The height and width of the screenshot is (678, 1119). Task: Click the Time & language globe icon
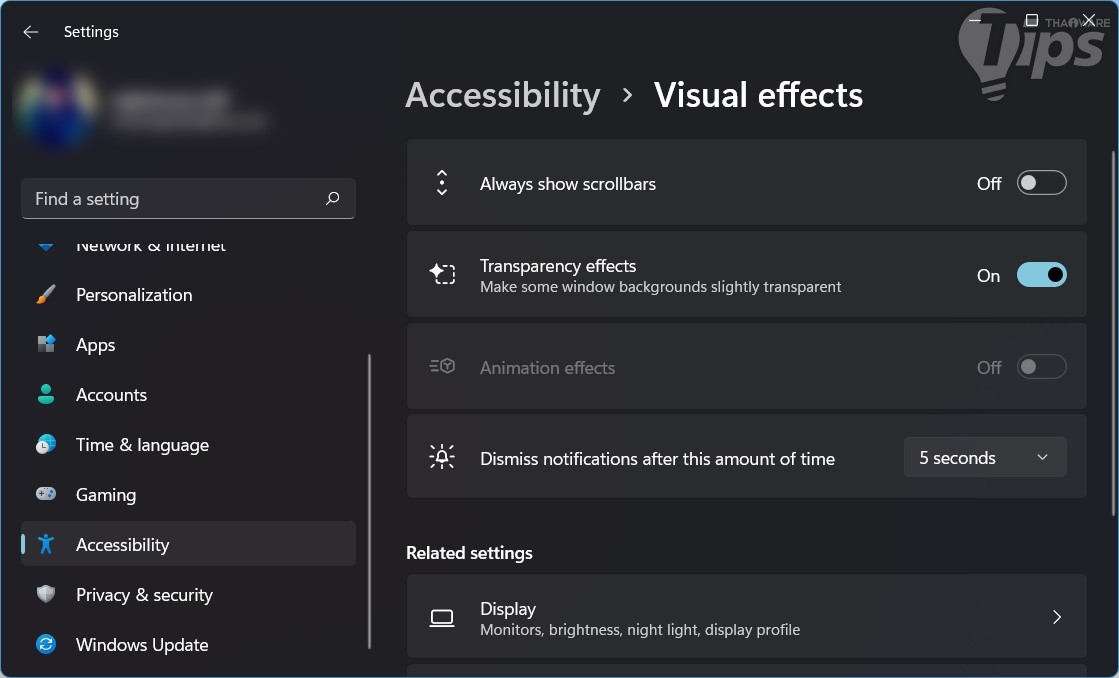coord(46,445)
